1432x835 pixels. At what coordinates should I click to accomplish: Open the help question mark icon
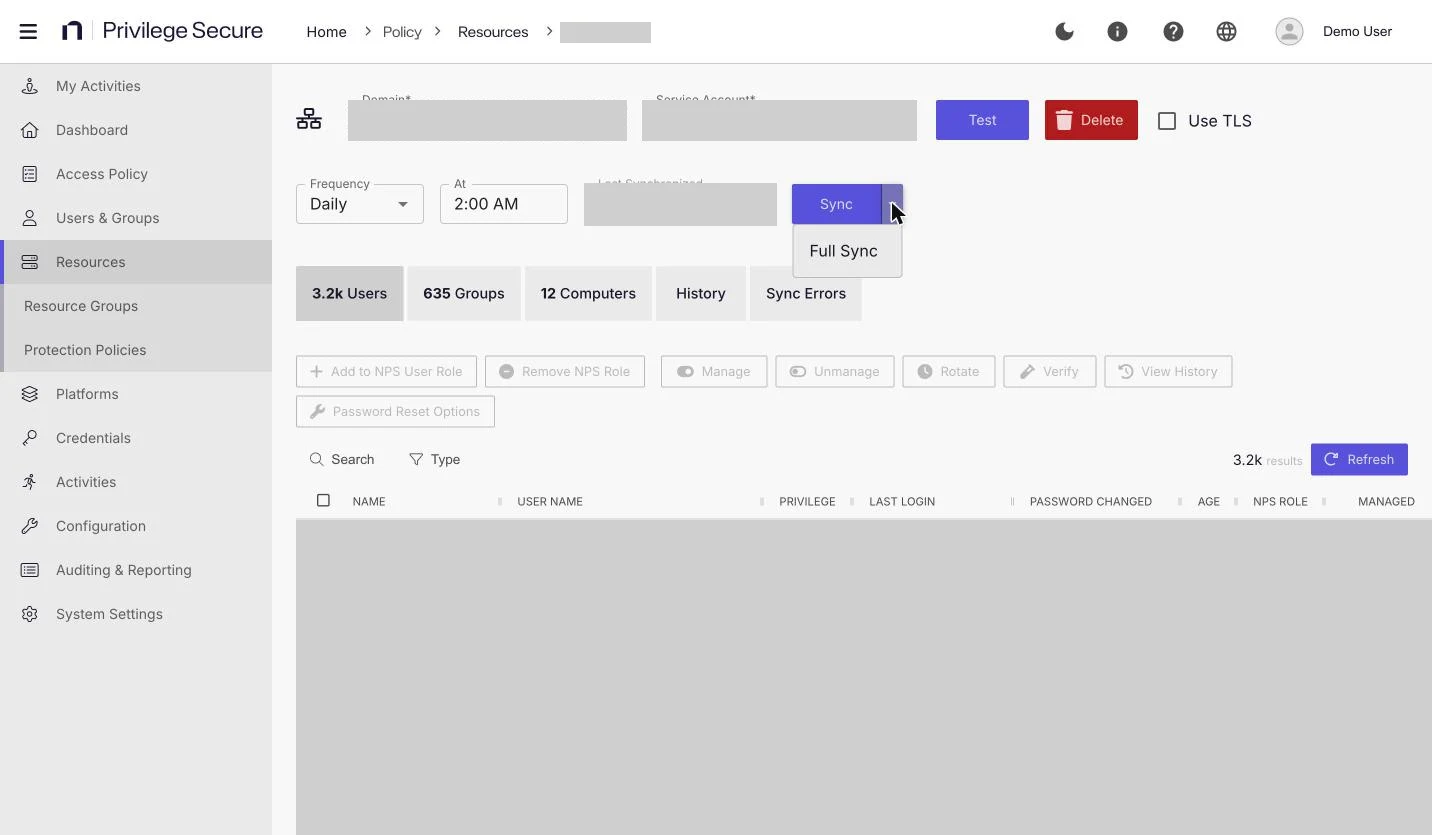click(x=1173, y=31)
